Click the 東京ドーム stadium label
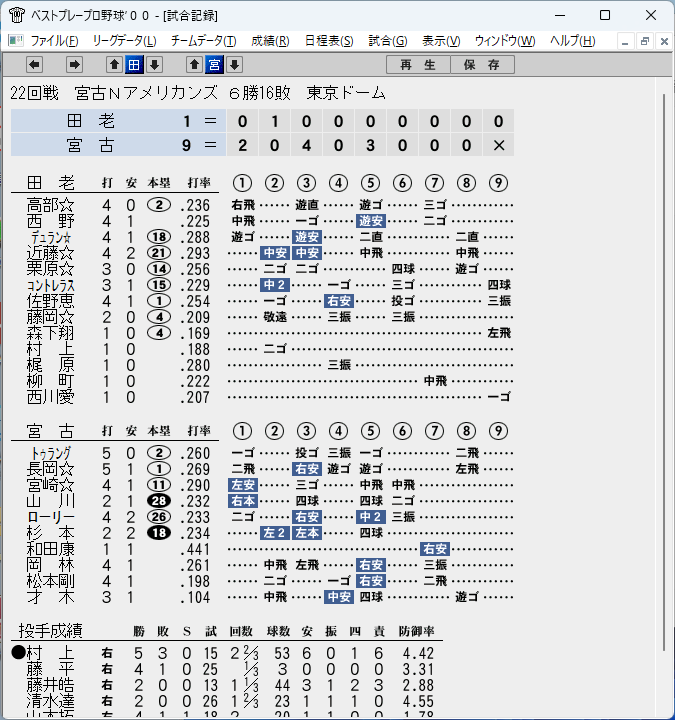 click(346, 93)
